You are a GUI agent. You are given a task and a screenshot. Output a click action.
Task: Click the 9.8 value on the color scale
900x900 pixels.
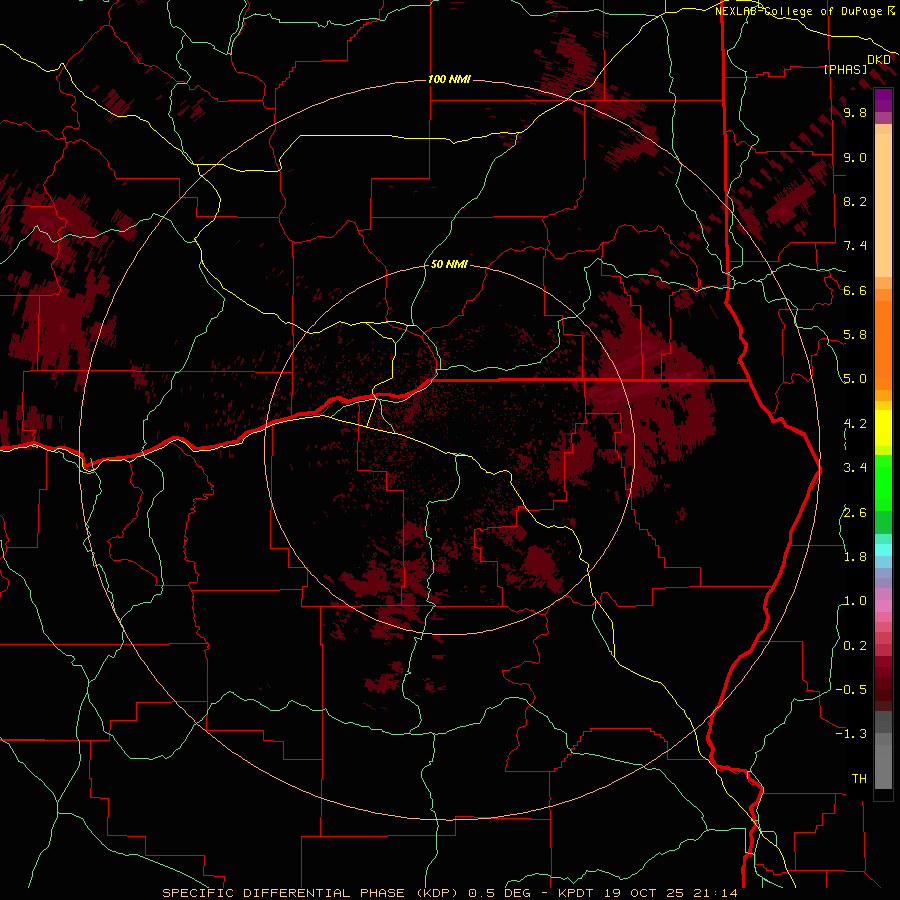(x=855, y=112)
